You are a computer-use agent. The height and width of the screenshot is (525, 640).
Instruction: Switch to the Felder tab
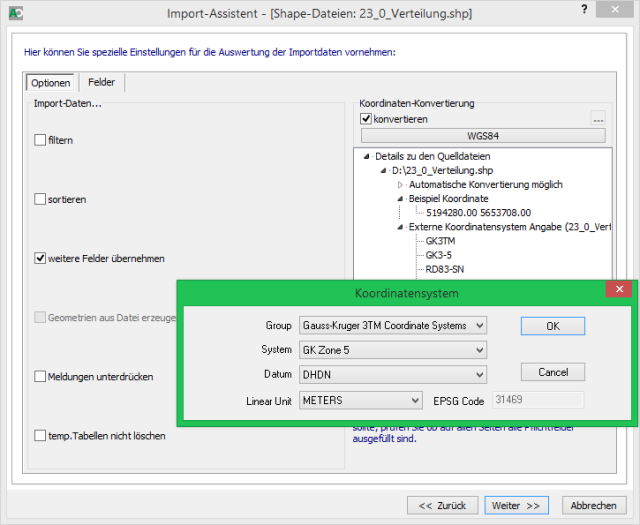click(x=101, y=83)
